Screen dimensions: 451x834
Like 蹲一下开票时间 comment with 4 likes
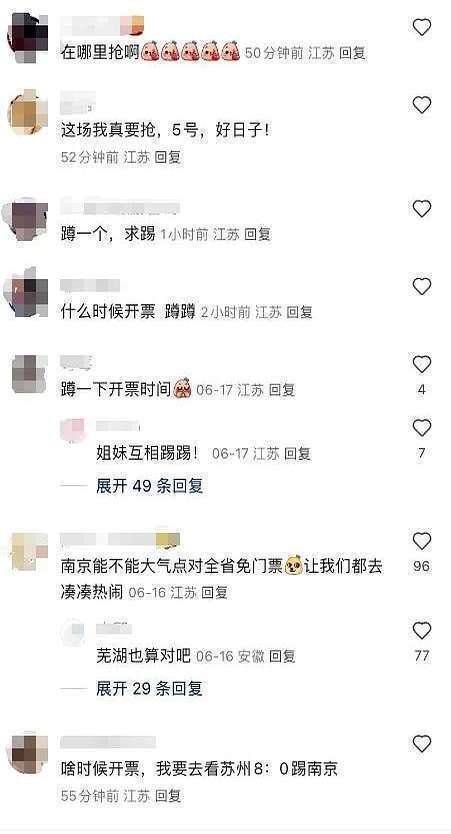[x=421, y=364]
